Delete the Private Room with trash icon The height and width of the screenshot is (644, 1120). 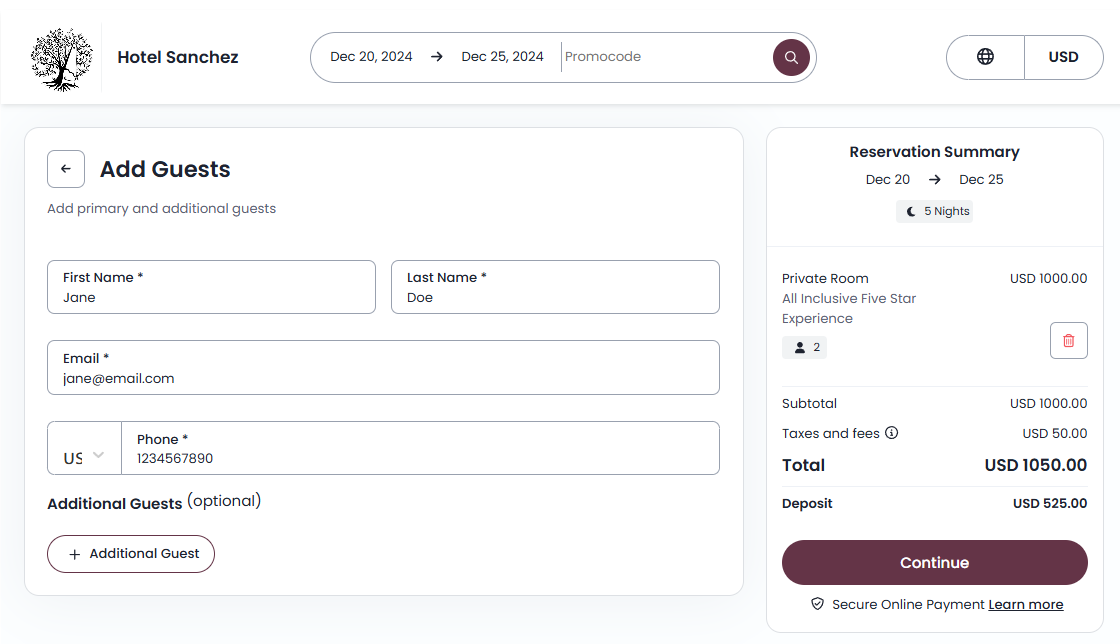pos(1068,341)
